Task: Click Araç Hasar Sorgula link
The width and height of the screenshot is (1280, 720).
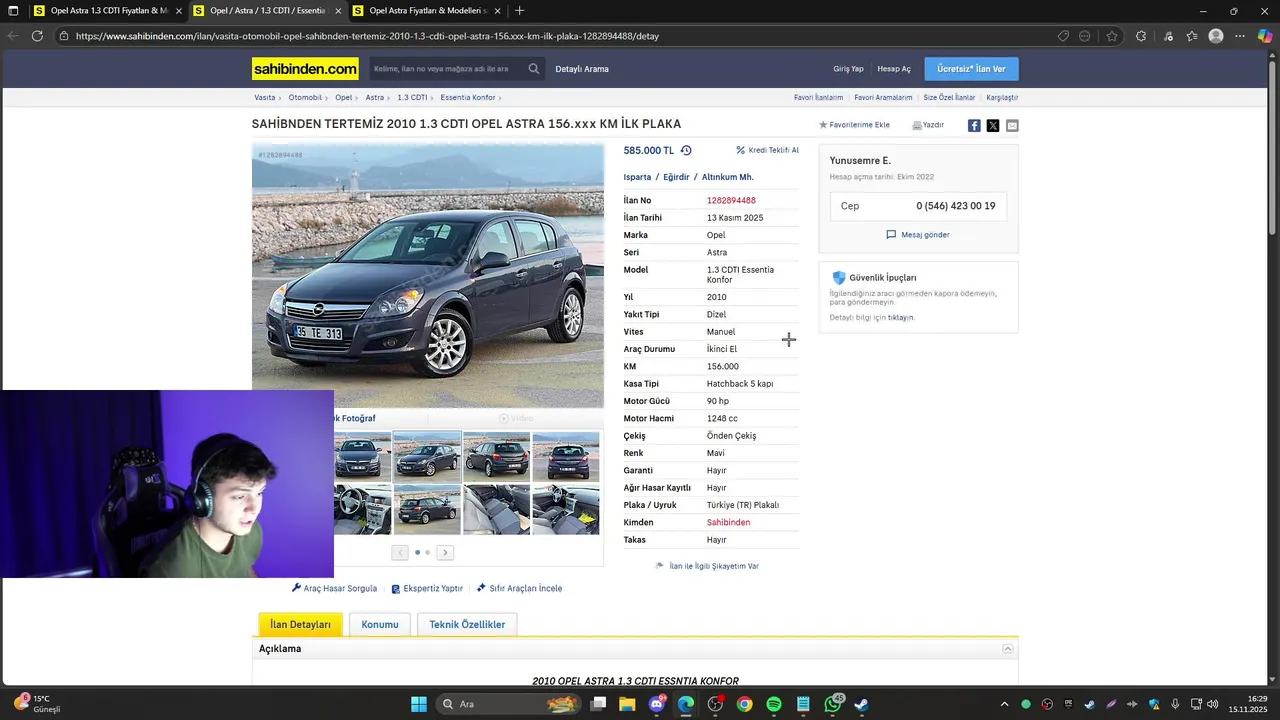Action: (x=335, y=588)
